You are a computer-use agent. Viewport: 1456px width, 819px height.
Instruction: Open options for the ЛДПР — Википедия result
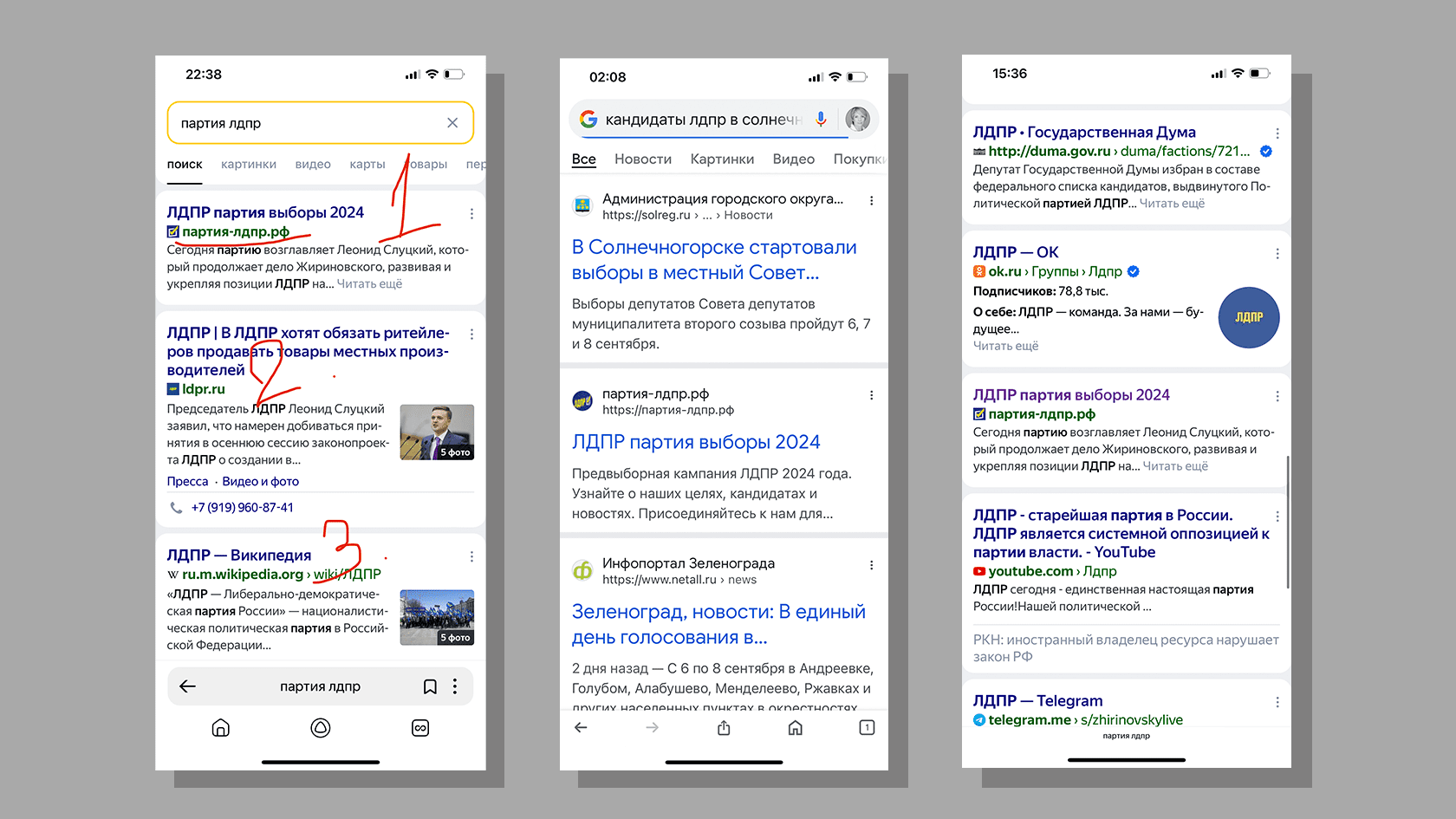pos(471,556)
